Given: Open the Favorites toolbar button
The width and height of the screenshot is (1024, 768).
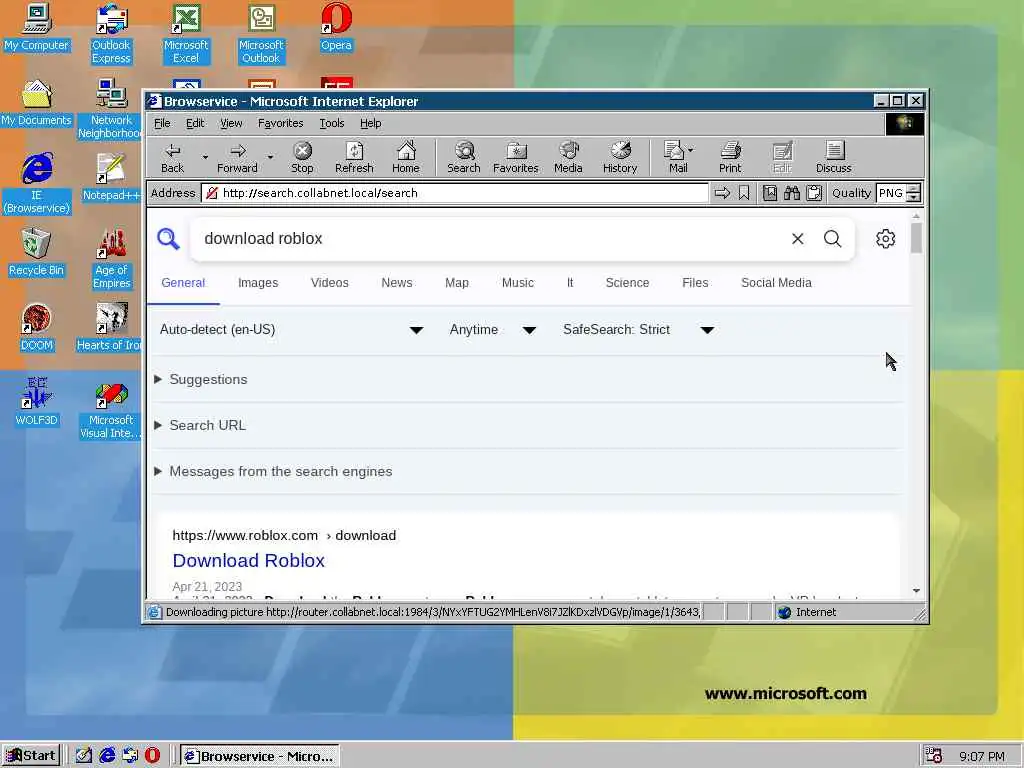Looking at the screenshot, I should 516,158.
